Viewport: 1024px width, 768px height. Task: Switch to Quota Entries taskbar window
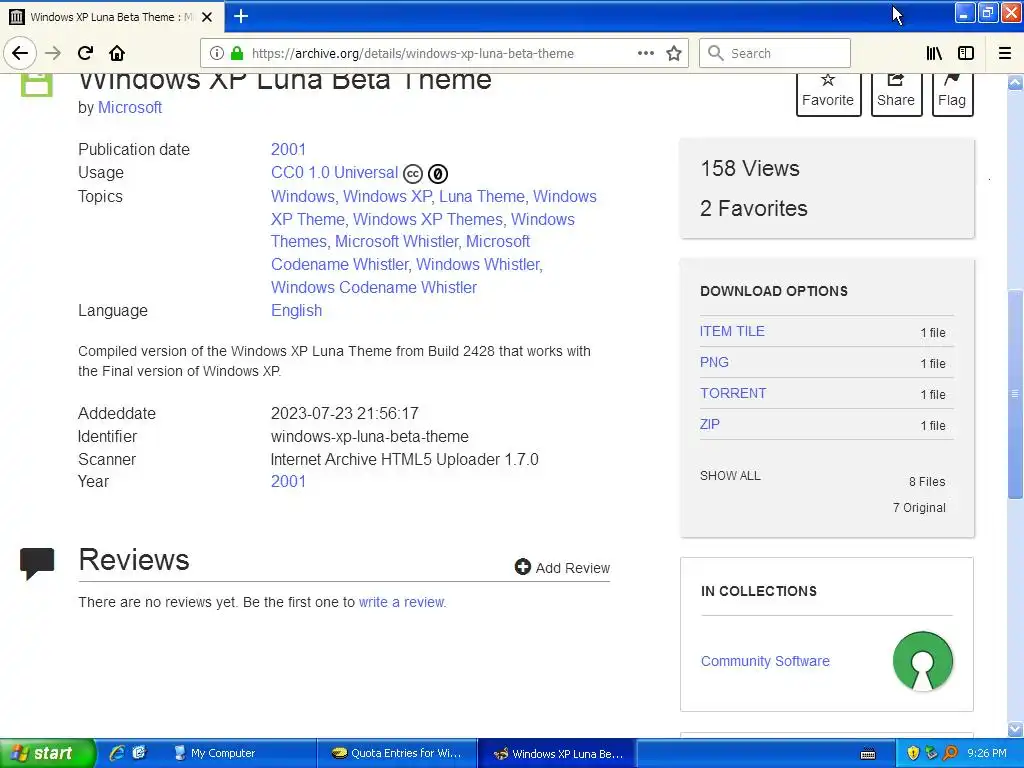398,753
